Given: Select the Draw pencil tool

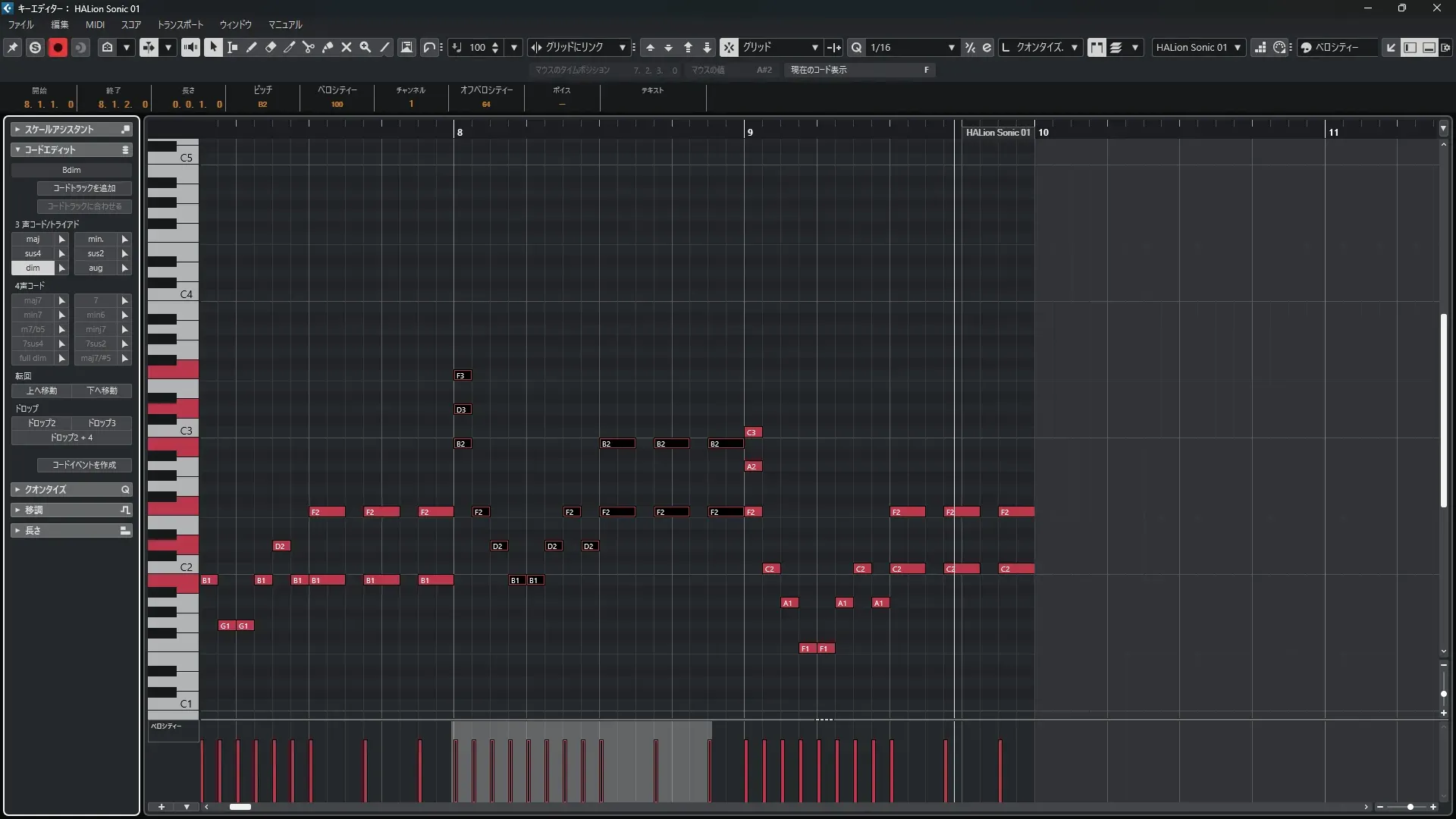Looking at the screenshot, I should pyautogui.click(x=252, y=47).
